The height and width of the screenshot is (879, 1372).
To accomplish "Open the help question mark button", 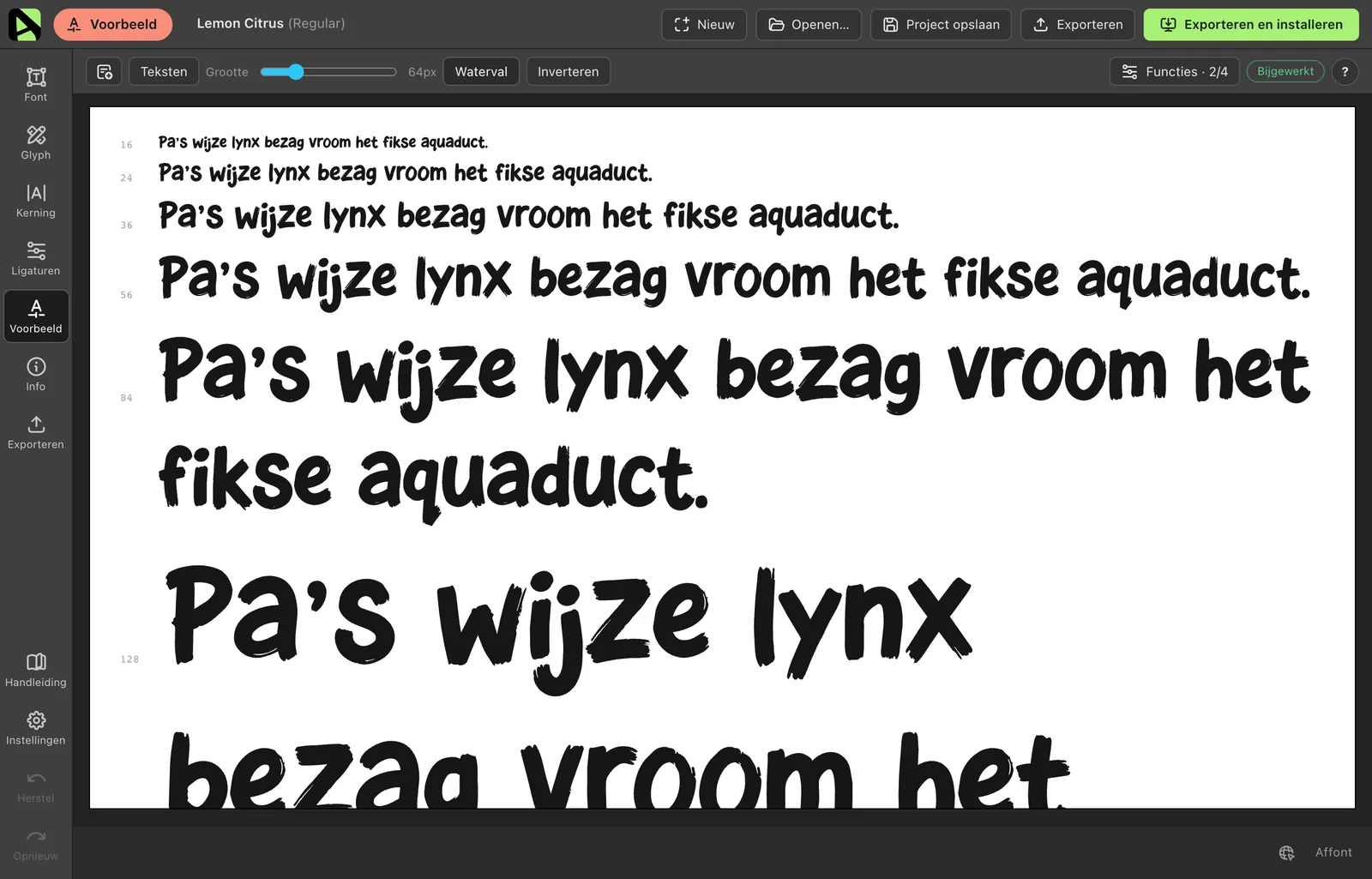I will pyautogui.click(x=1345, y=72).
